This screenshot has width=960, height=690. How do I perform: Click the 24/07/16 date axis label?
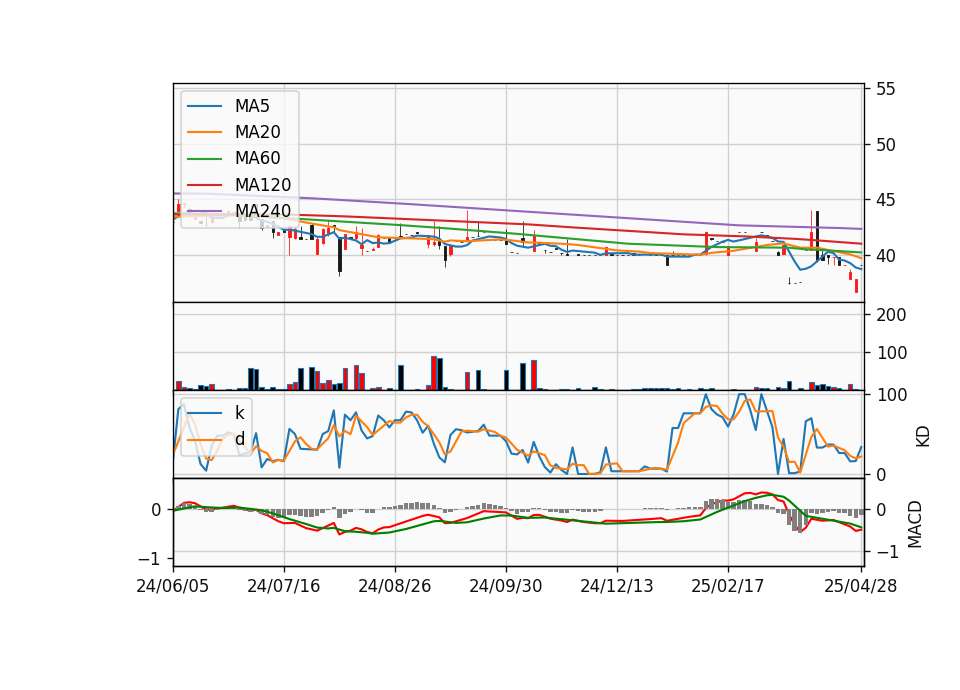click(x=283, y=587)
